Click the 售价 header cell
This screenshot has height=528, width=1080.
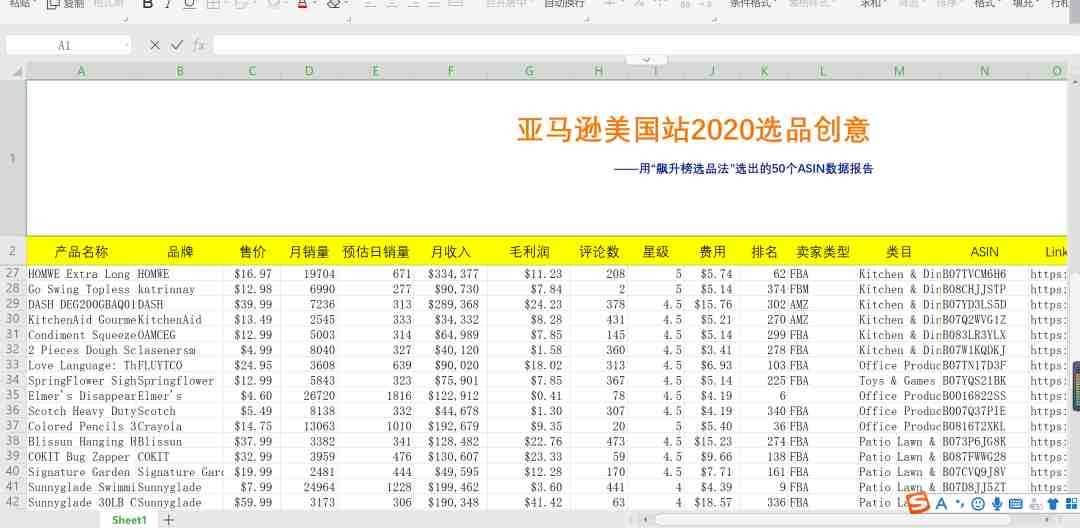pos(252,252)
